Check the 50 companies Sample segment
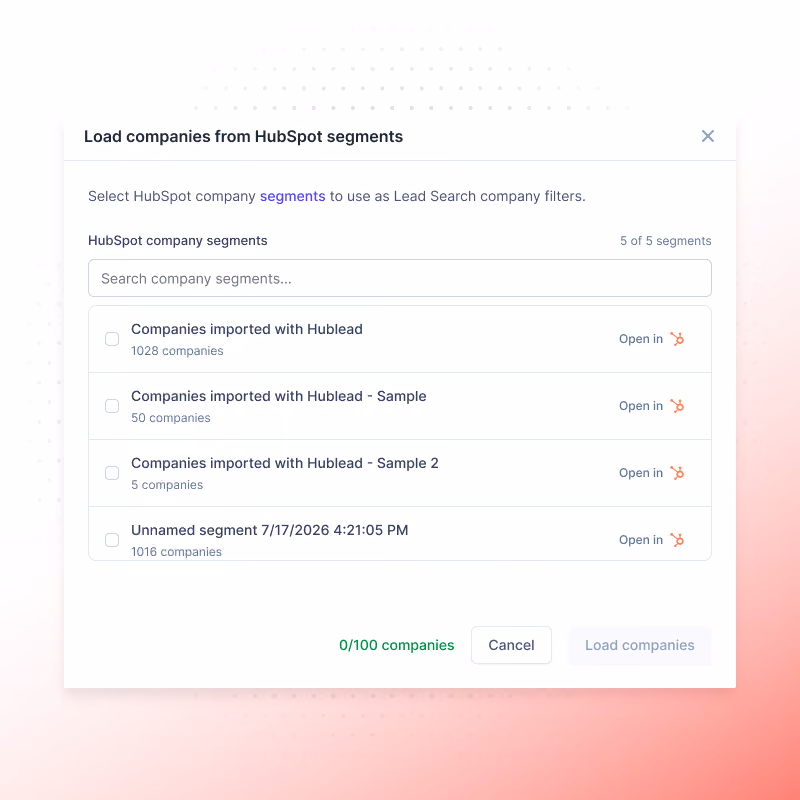 click(x=112, y=406)
